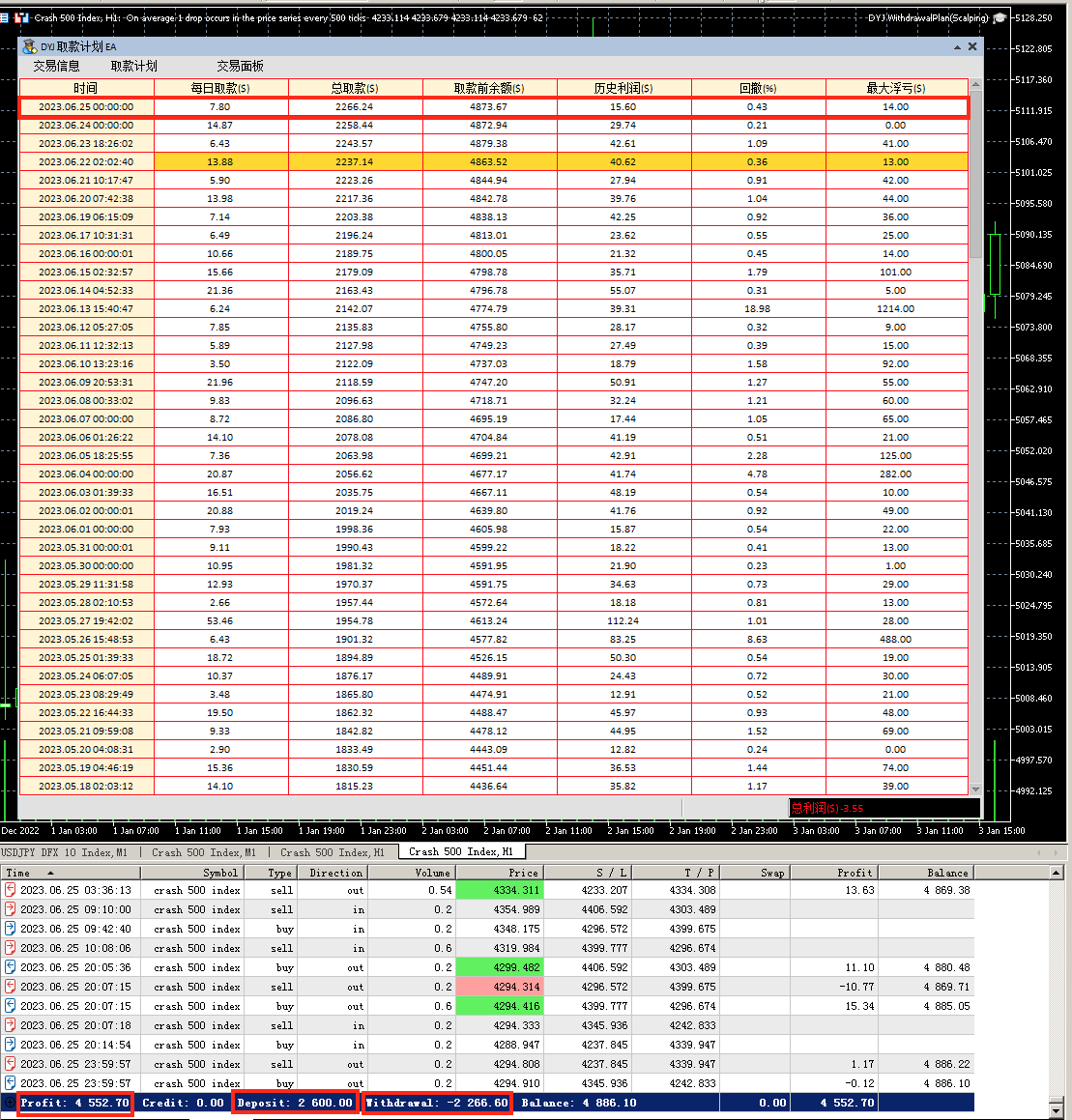Screen dimensions: 1072x1120
Task: Click the 取款前余额($) column header
Action: point(489,88)
